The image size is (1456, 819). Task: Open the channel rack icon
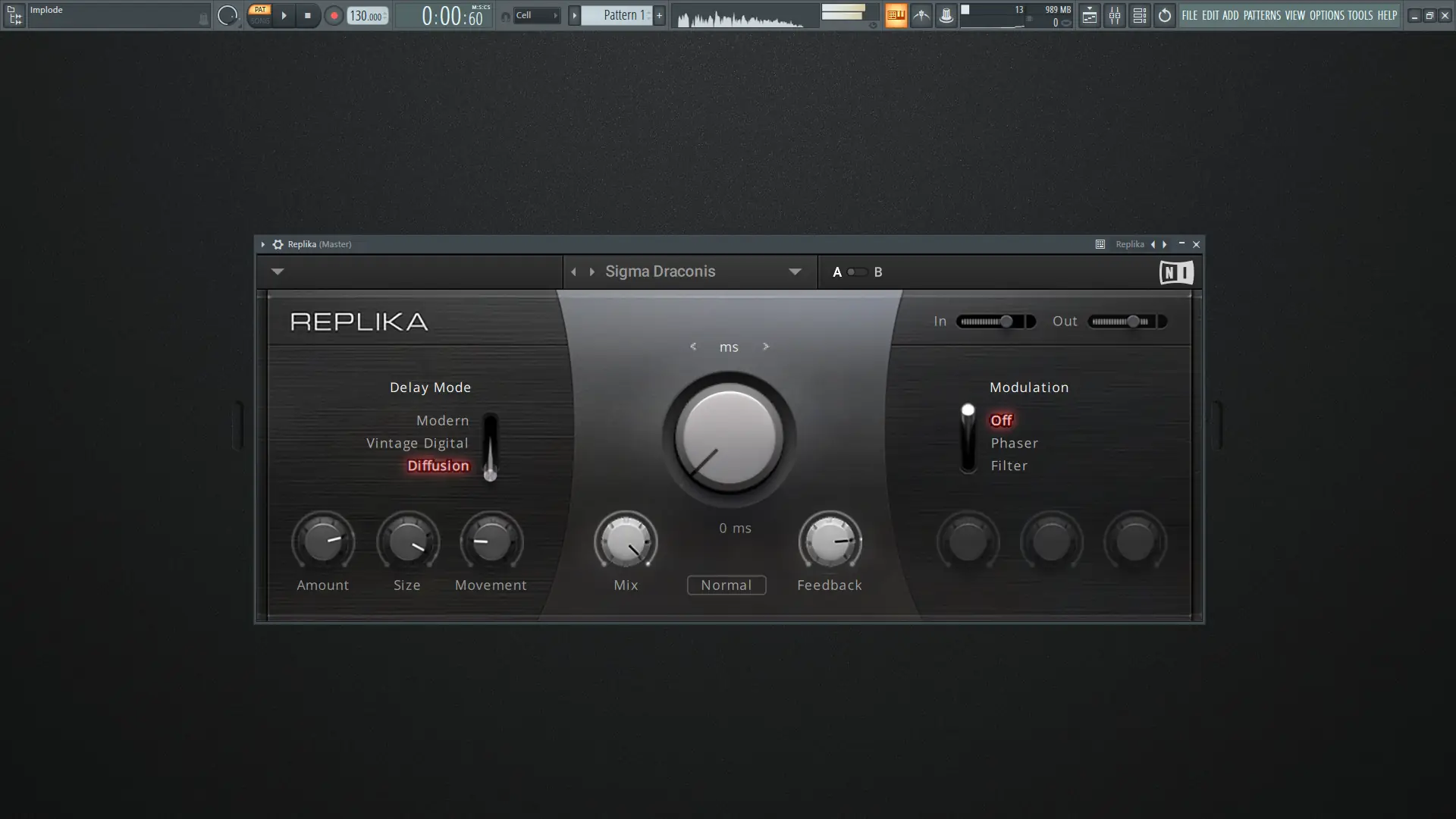pos(1139,15)
